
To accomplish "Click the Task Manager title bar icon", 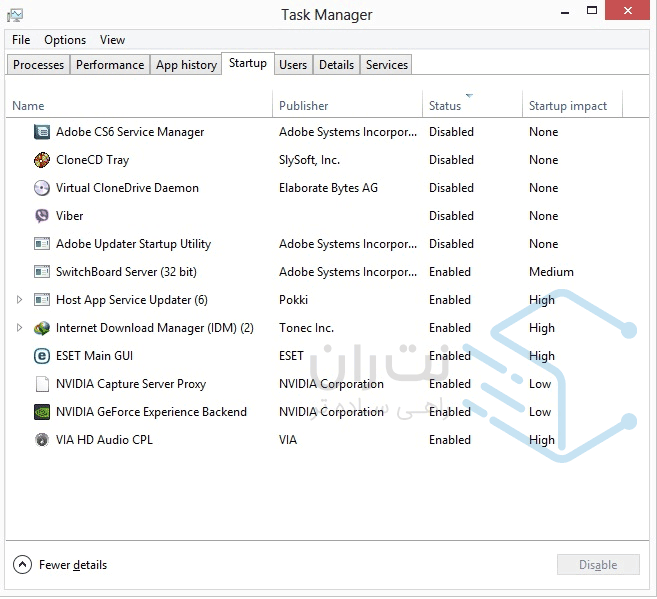I will [x=15, y=15].
